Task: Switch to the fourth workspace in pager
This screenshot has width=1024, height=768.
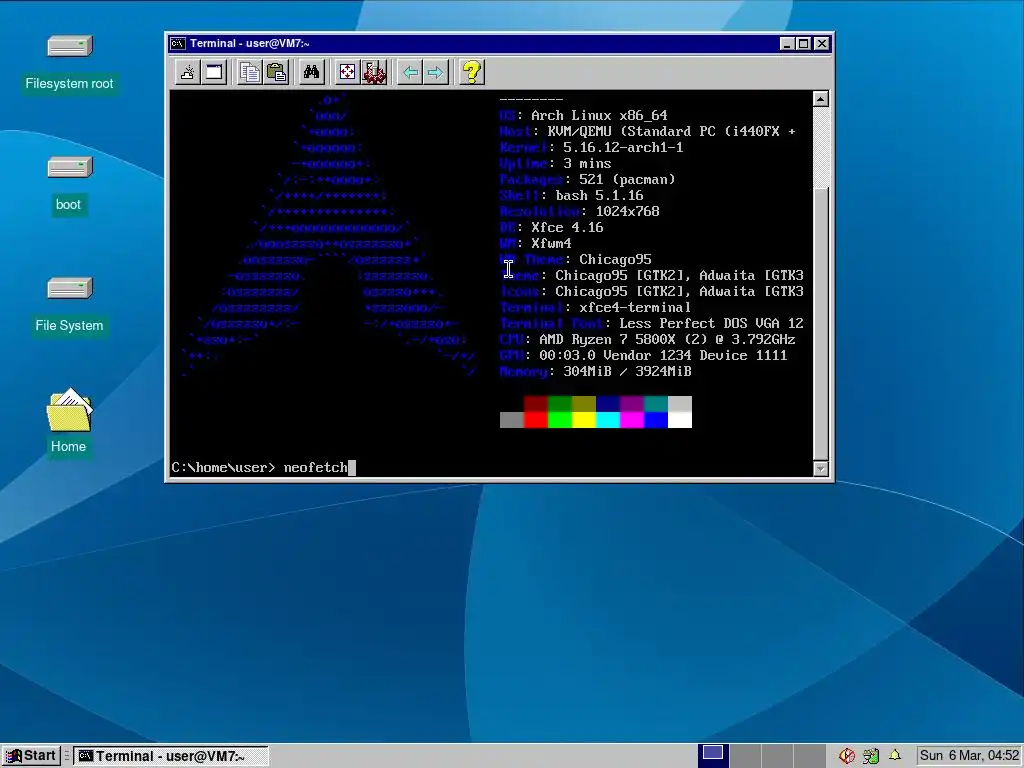Action: point(809,756)
